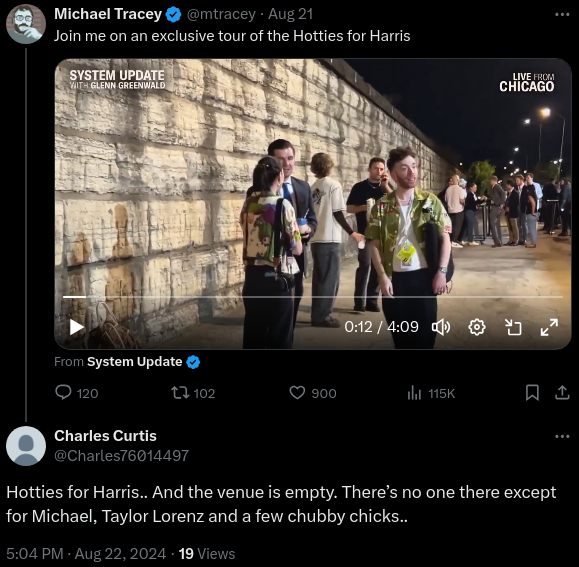Viewport: 579px width, 567px height.
Task: Click the video progress bar
Action: point(313,297)
